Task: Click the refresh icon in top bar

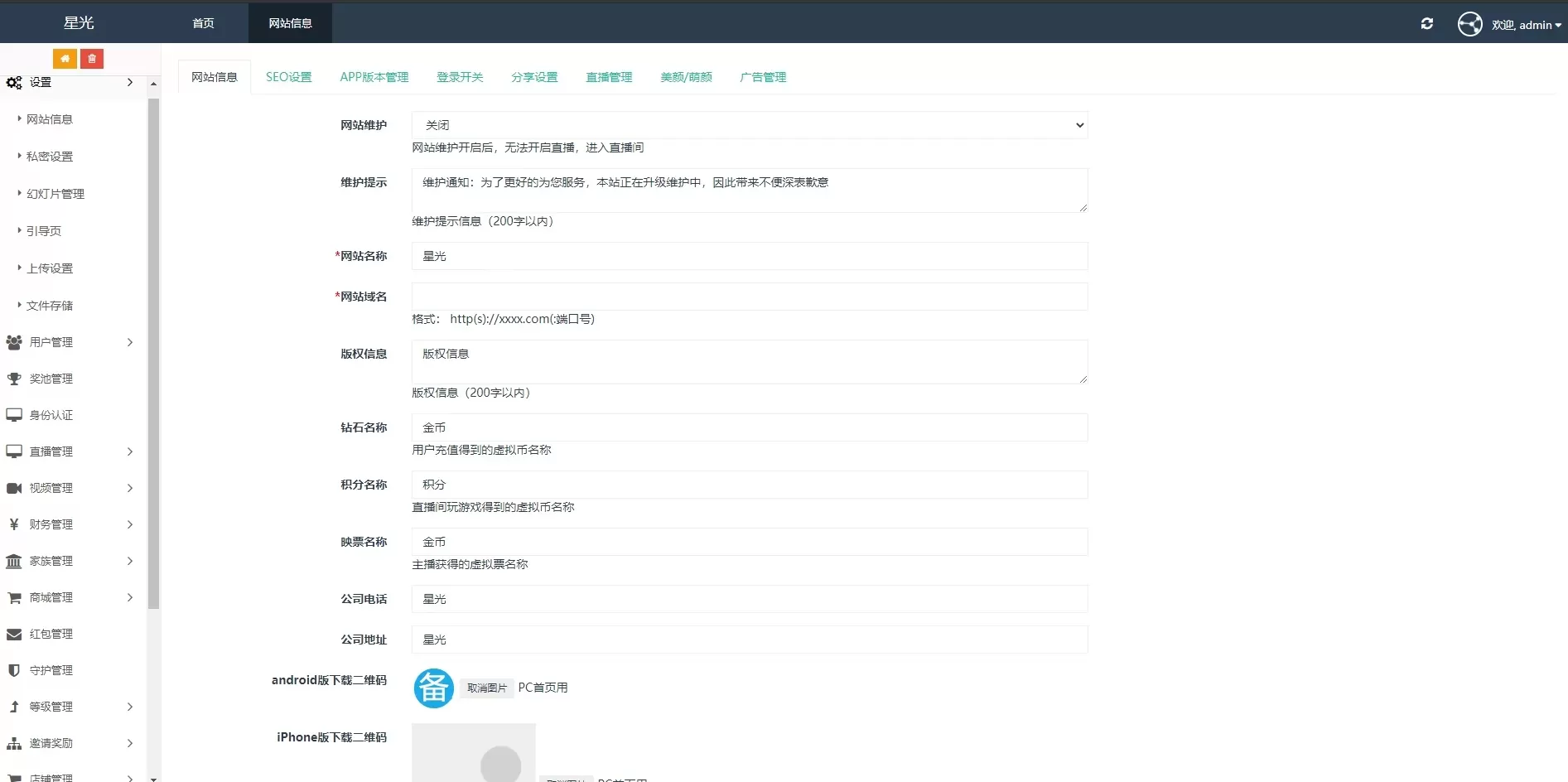Action: (x=1426, y=24)
